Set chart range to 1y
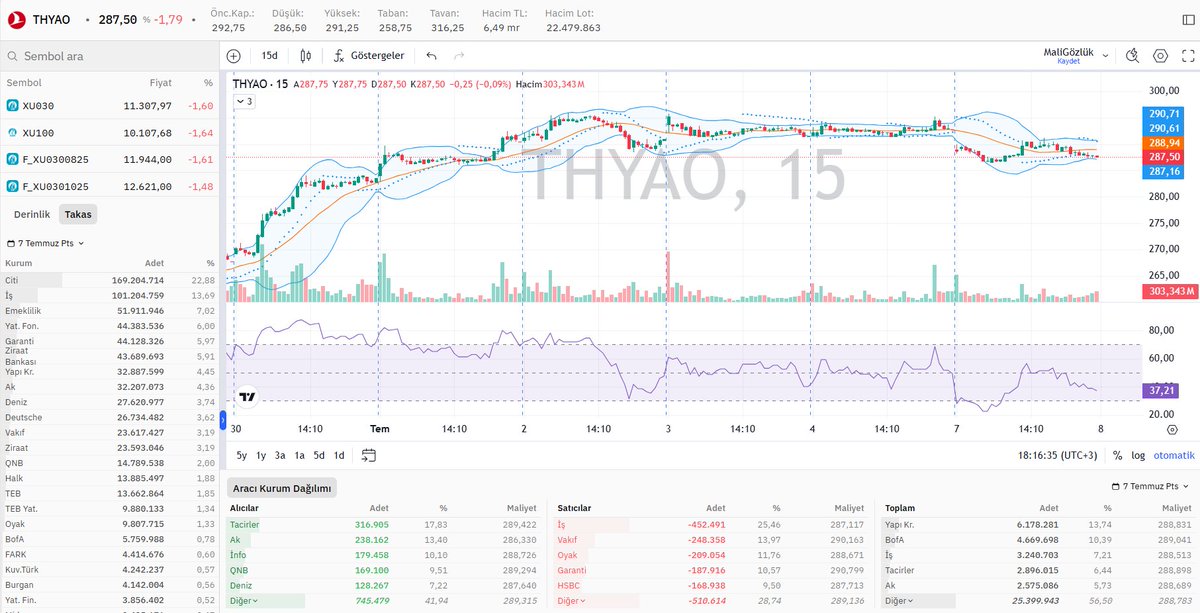The image size is (1200, 613). pyautogui.click(x=261, y=455)
